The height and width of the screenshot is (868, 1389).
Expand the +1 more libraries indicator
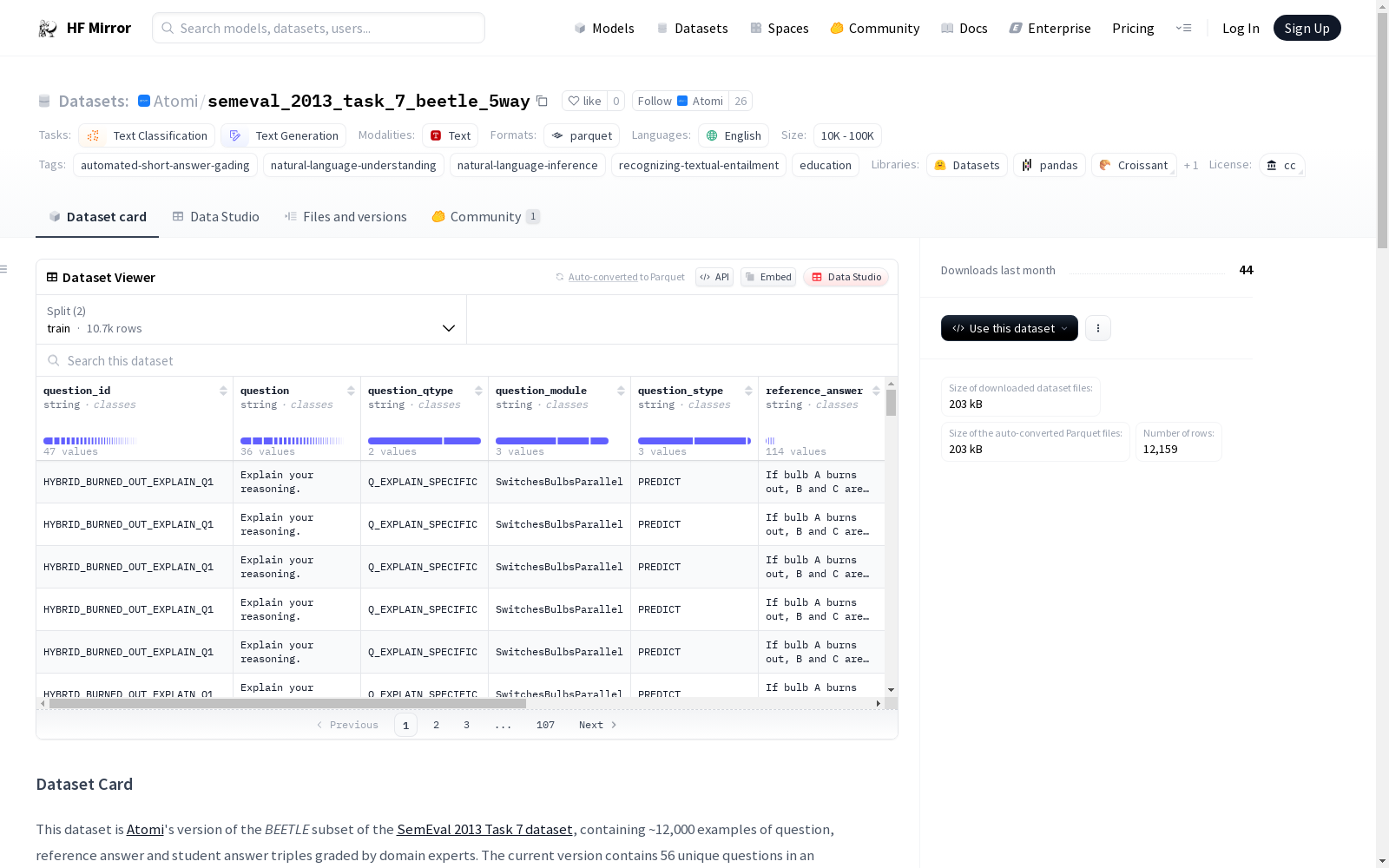1191,165
